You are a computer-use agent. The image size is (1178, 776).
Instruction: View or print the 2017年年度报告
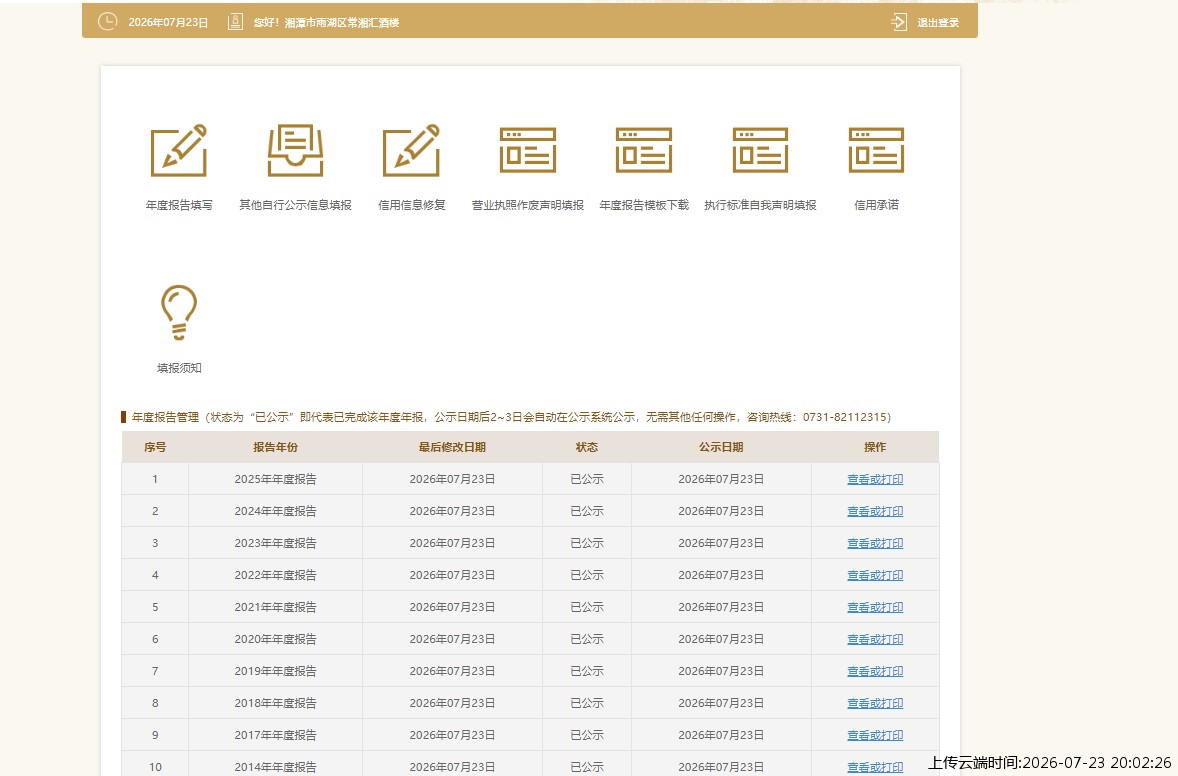point(875,735)
